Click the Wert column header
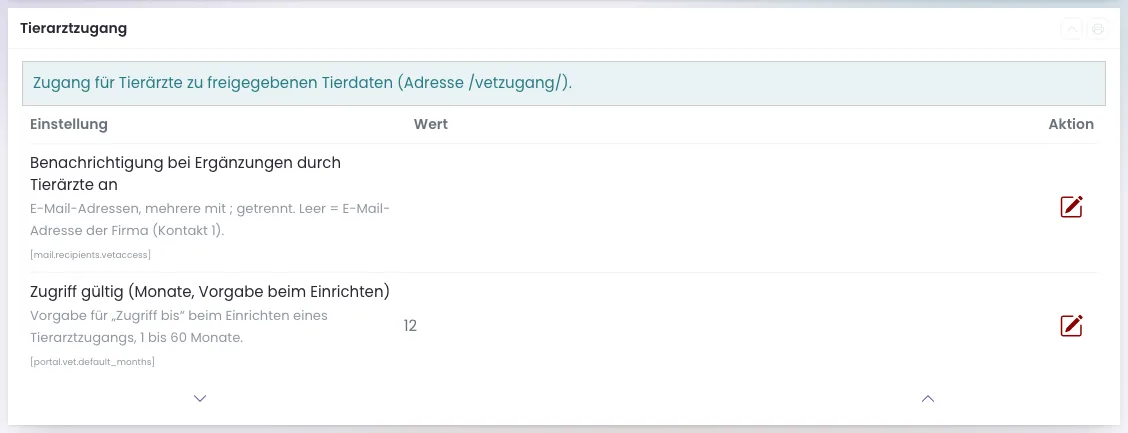Viewport: 1128px width, 433px height. coord(431,124)
